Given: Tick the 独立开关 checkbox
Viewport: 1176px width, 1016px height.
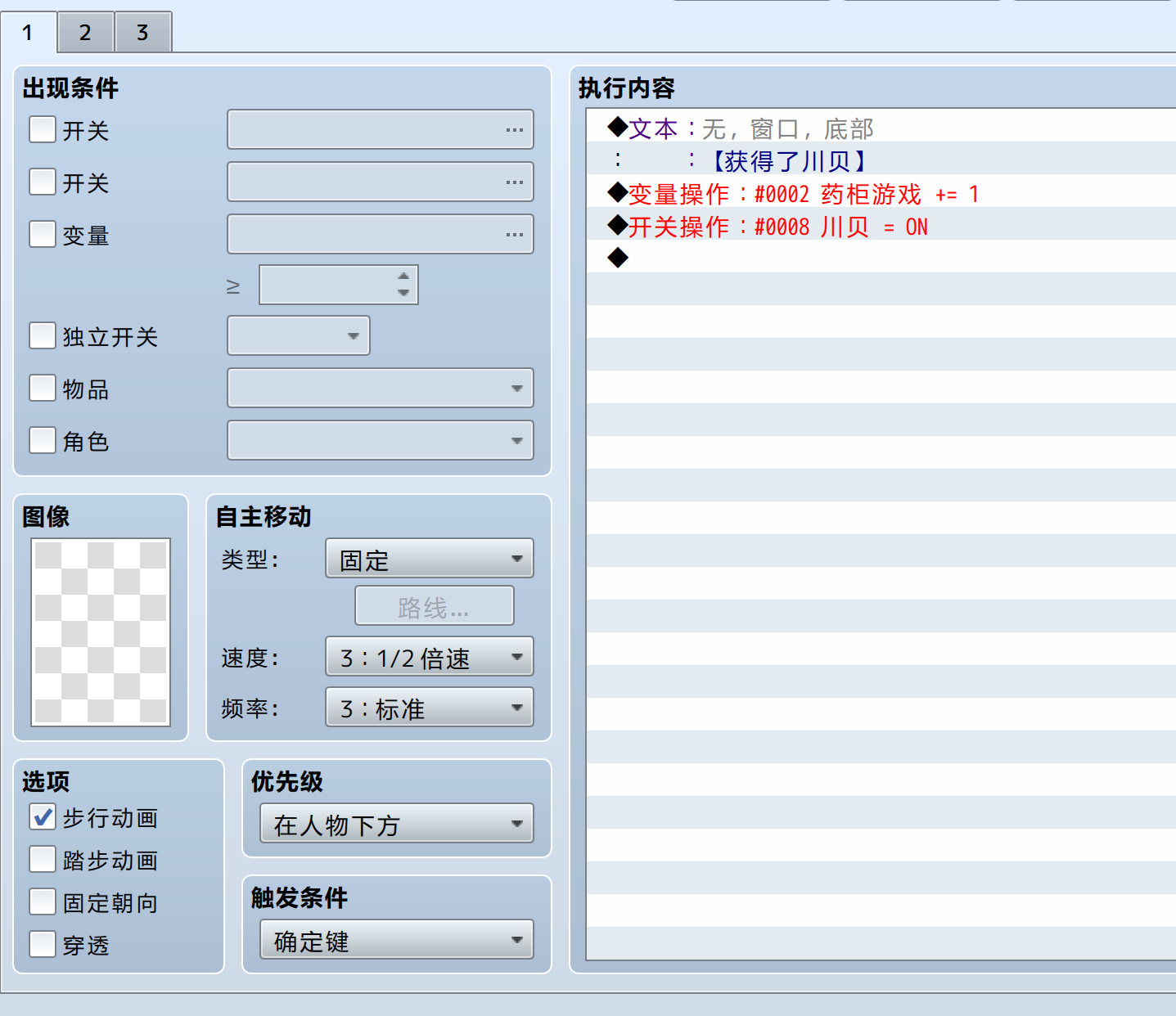Looking at the screenshot, I should [x=43, y=335].
